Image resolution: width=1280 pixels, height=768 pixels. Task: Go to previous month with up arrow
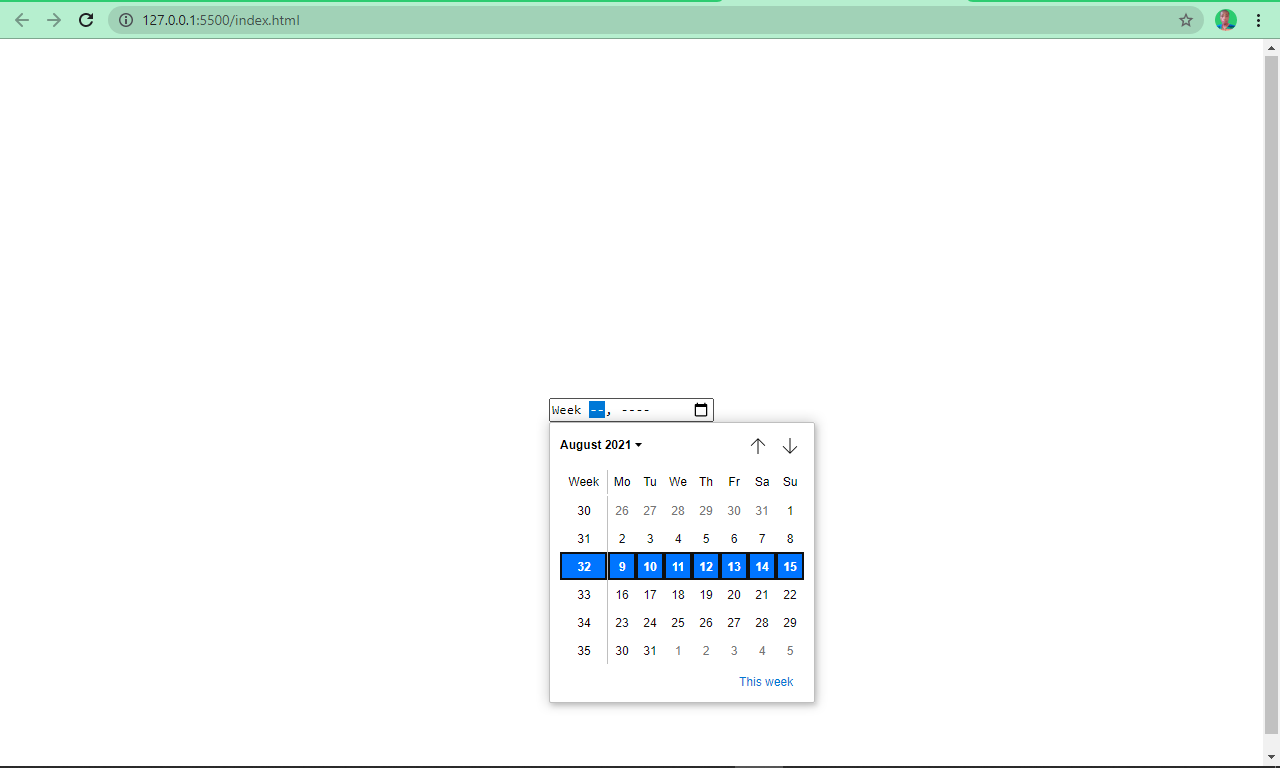758,446
